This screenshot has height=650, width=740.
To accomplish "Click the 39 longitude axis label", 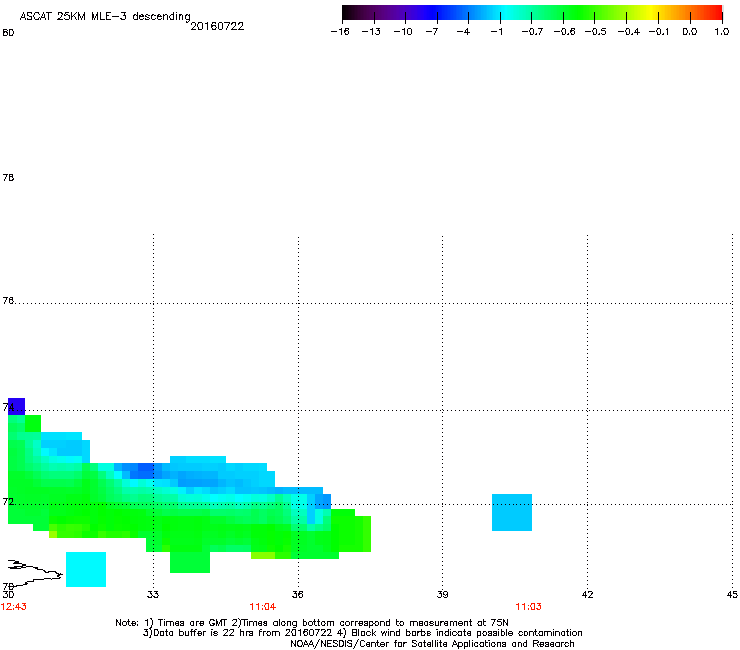I will (x=442, y=594).
